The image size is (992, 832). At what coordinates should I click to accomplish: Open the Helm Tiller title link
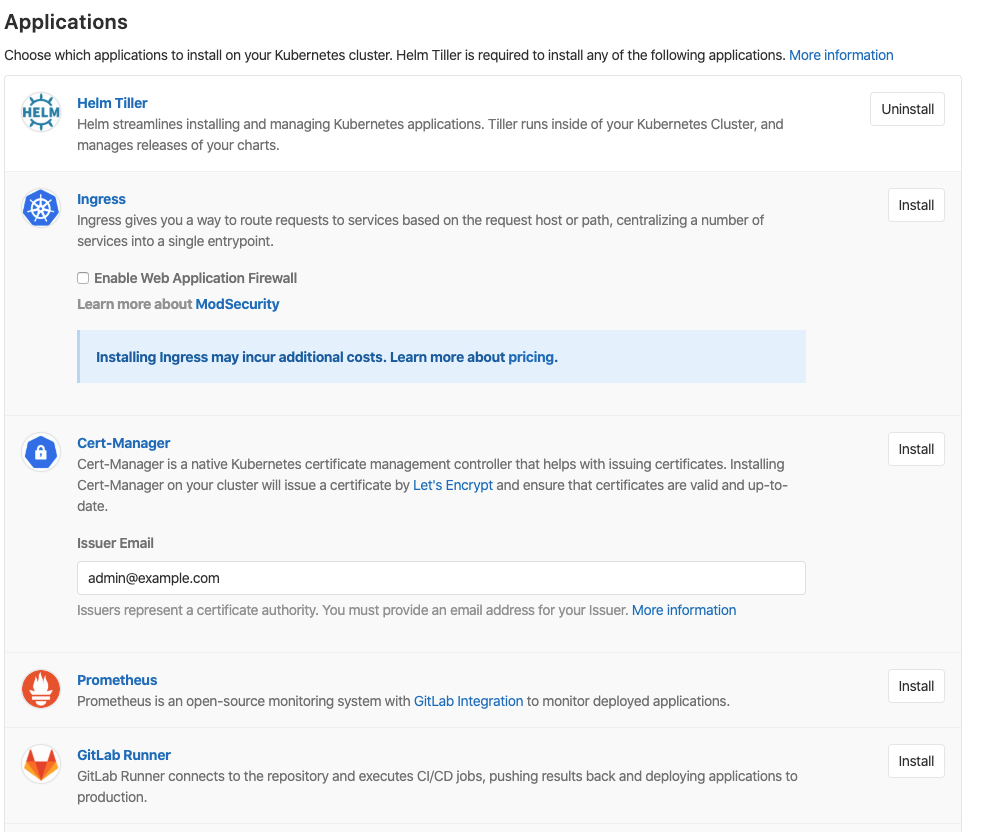click(x=112, y=103)
